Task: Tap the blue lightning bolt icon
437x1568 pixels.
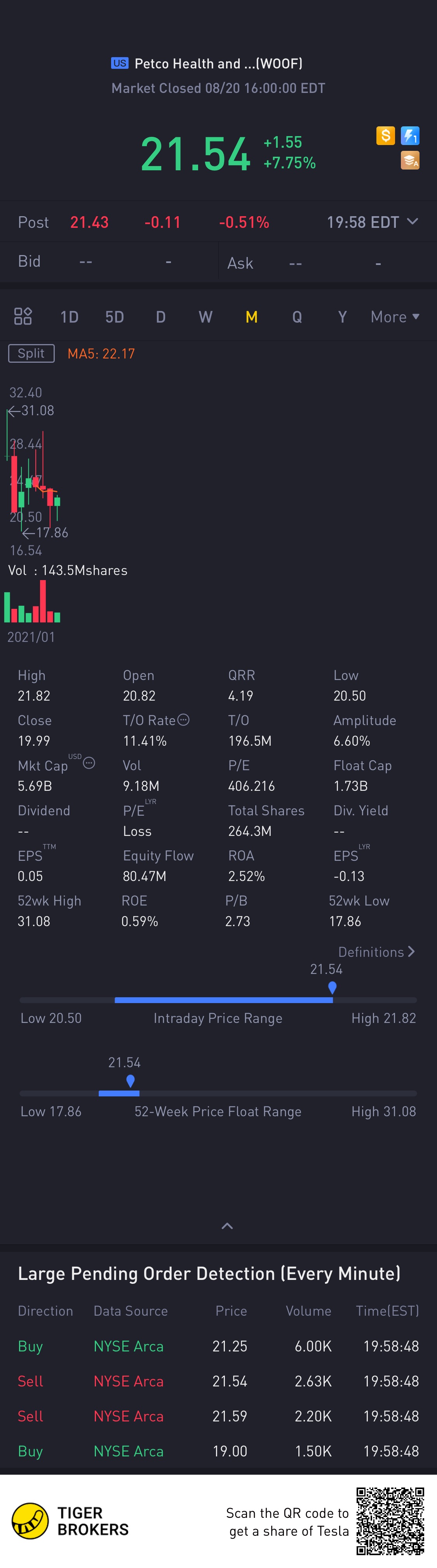Action: (410, 136)
